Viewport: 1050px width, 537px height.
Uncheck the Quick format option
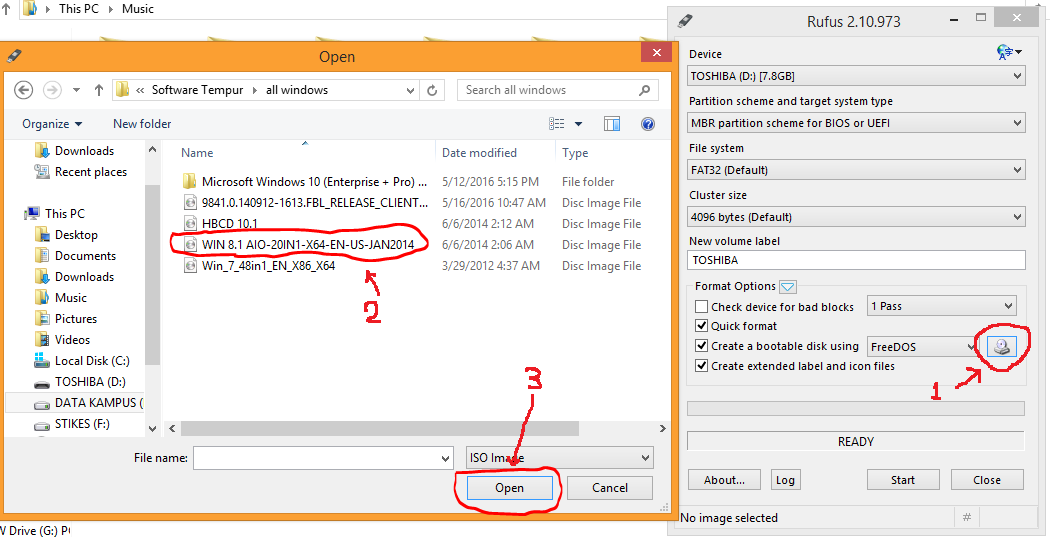coord(701,326)
